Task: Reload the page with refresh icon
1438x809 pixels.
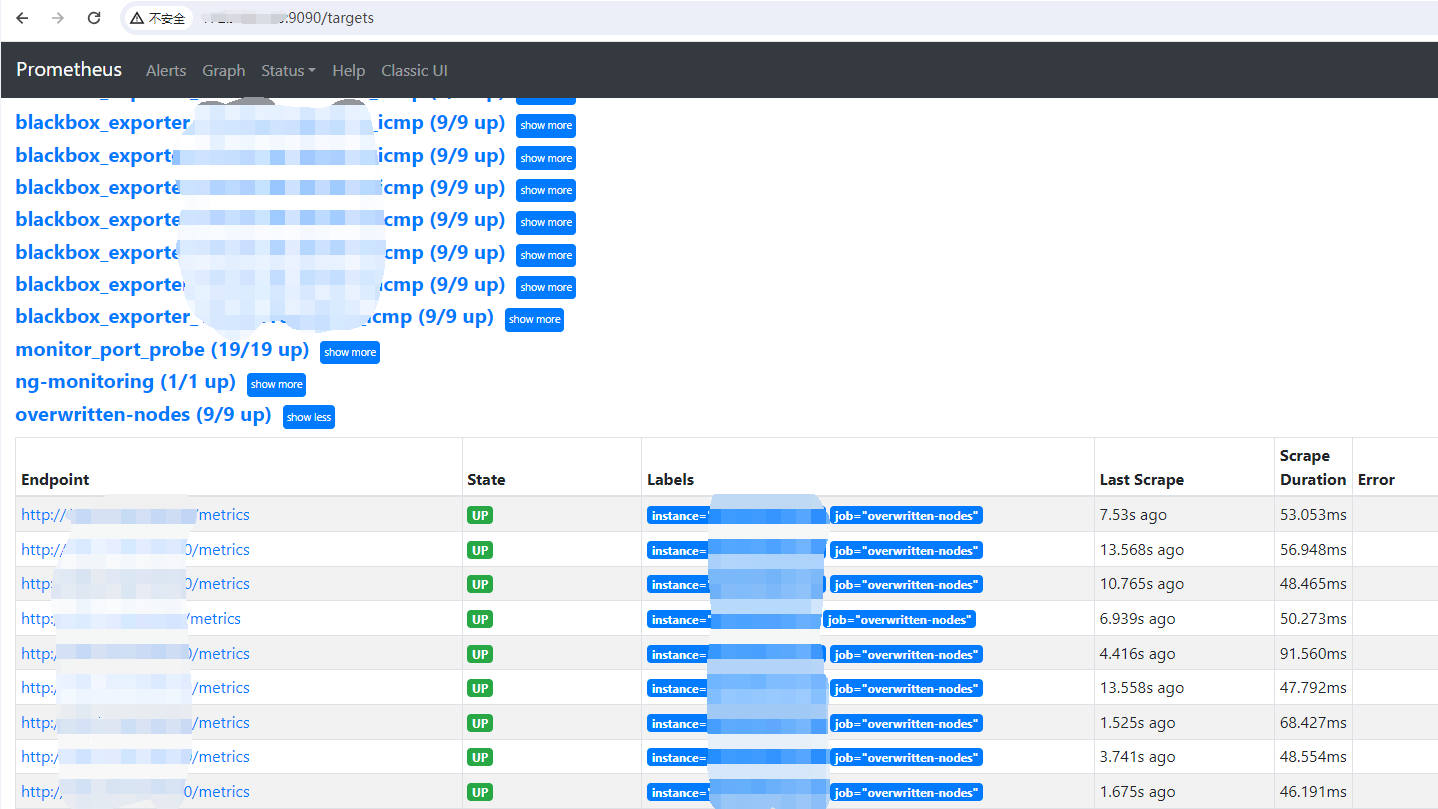Action: pos(94,18)
